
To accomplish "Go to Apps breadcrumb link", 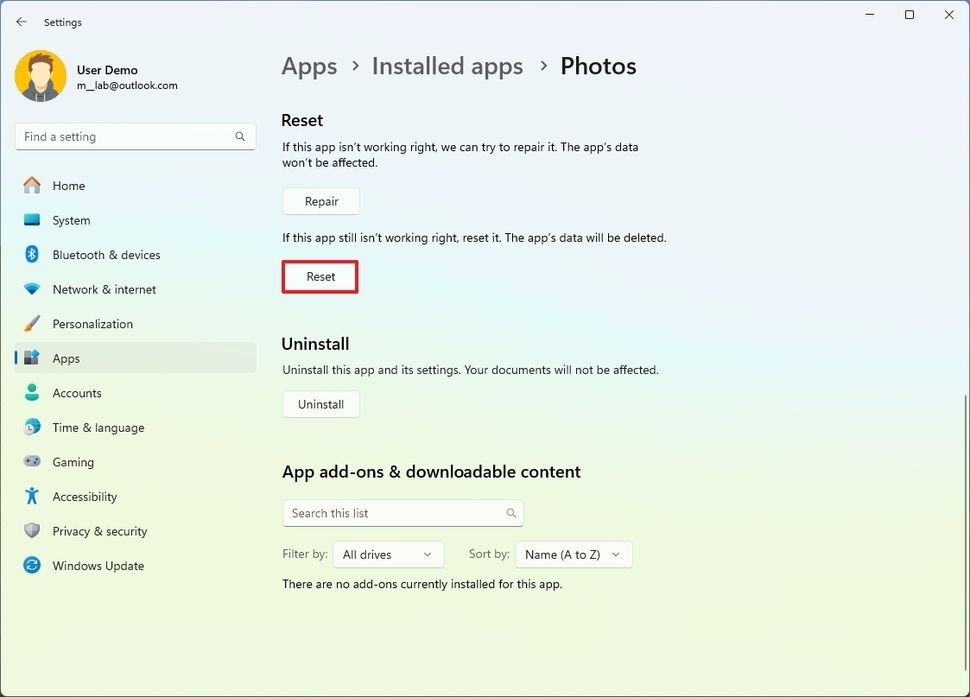I will [309, 66].
